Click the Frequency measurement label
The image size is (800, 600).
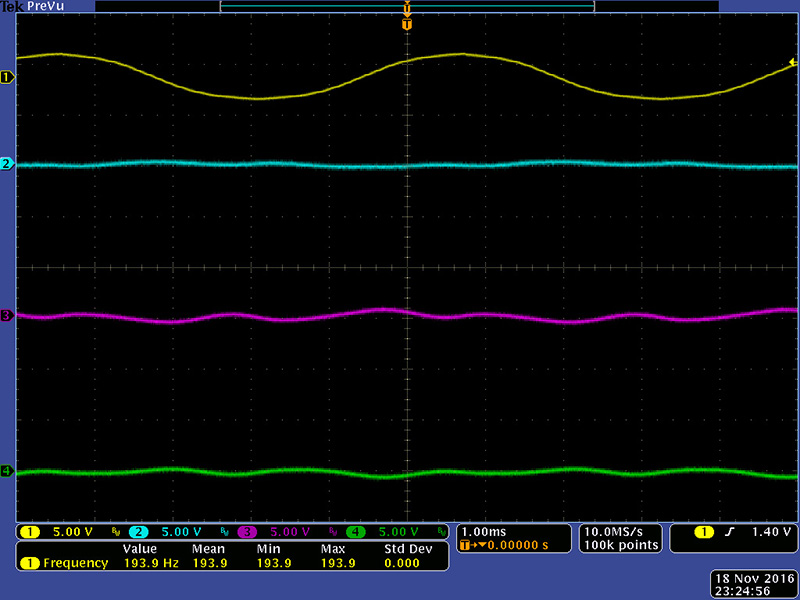point(76,563)
